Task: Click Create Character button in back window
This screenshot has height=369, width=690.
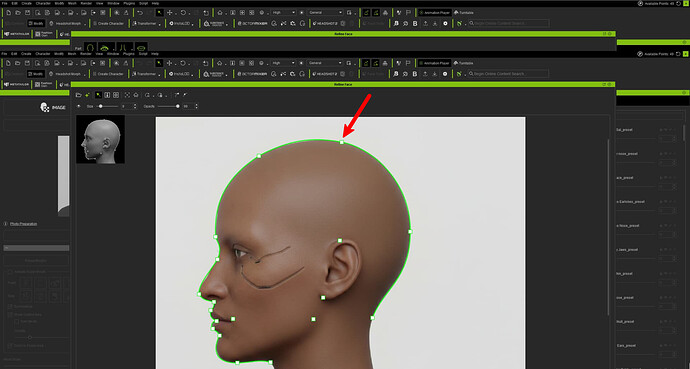Action: pos(107,23)
